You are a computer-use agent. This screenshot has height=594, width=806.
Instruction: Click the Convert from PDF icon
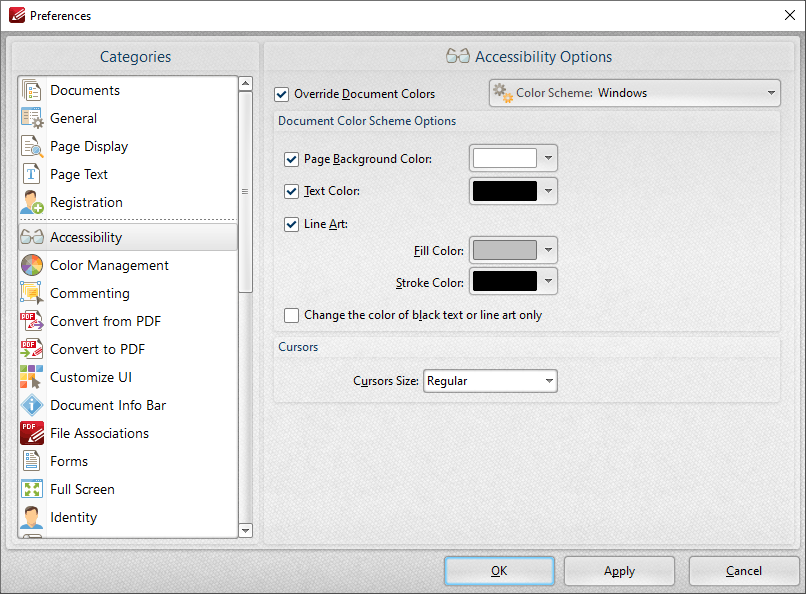(32, 321)
